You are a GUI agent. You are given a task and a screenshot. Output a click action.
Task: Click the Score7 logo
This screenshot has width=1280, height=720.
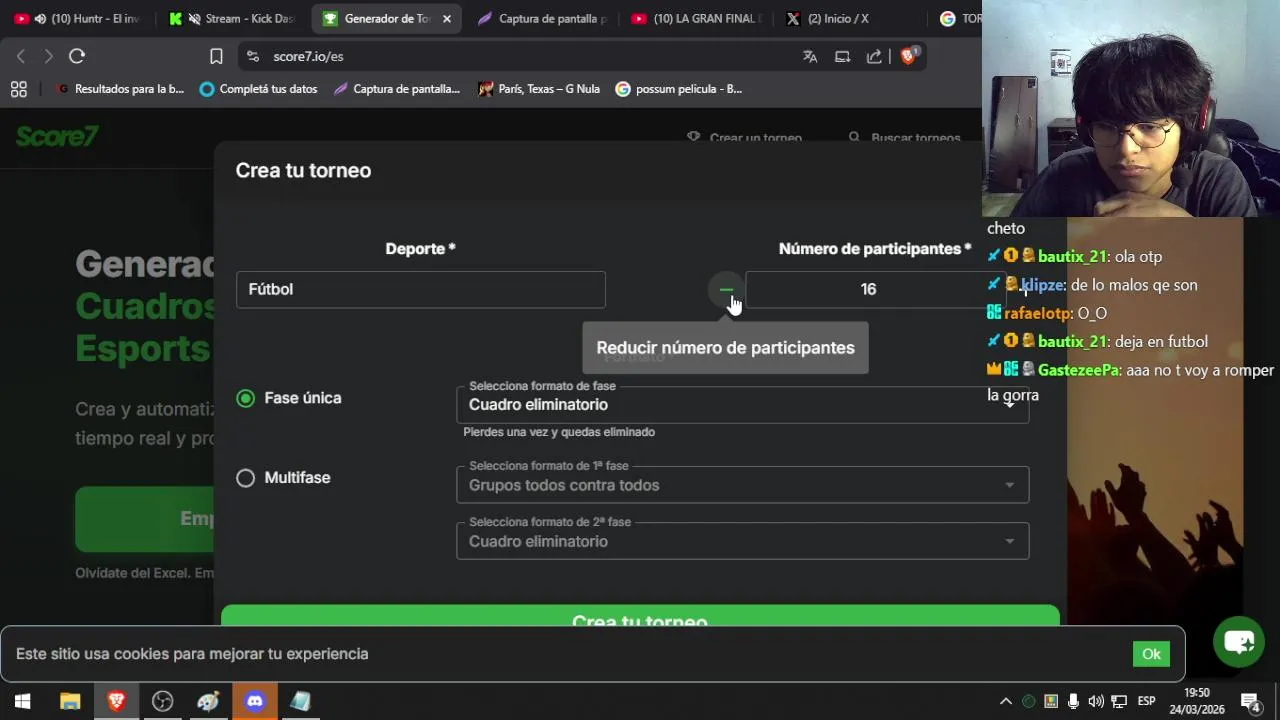57,136
